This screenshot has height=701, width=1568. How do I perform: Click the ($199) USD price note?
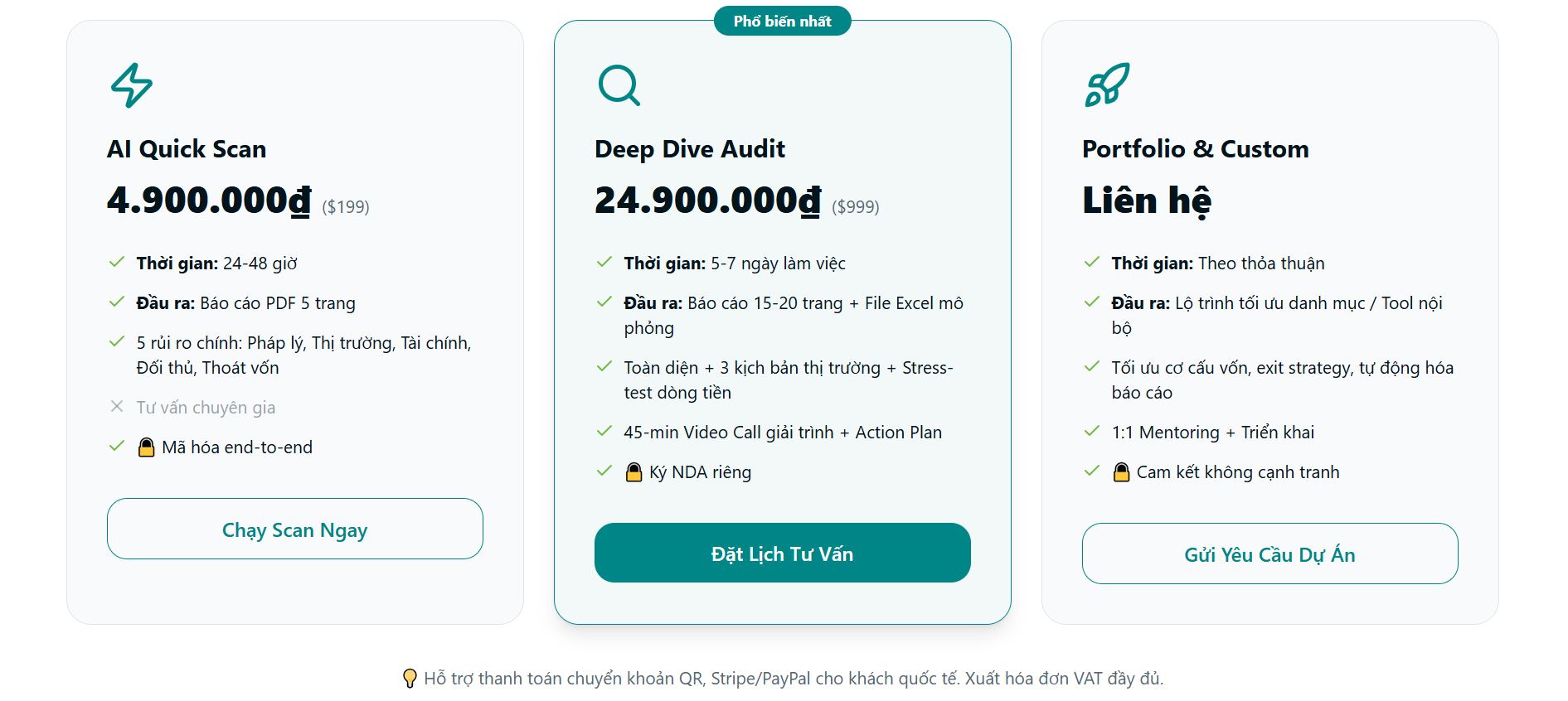point(346,207)
